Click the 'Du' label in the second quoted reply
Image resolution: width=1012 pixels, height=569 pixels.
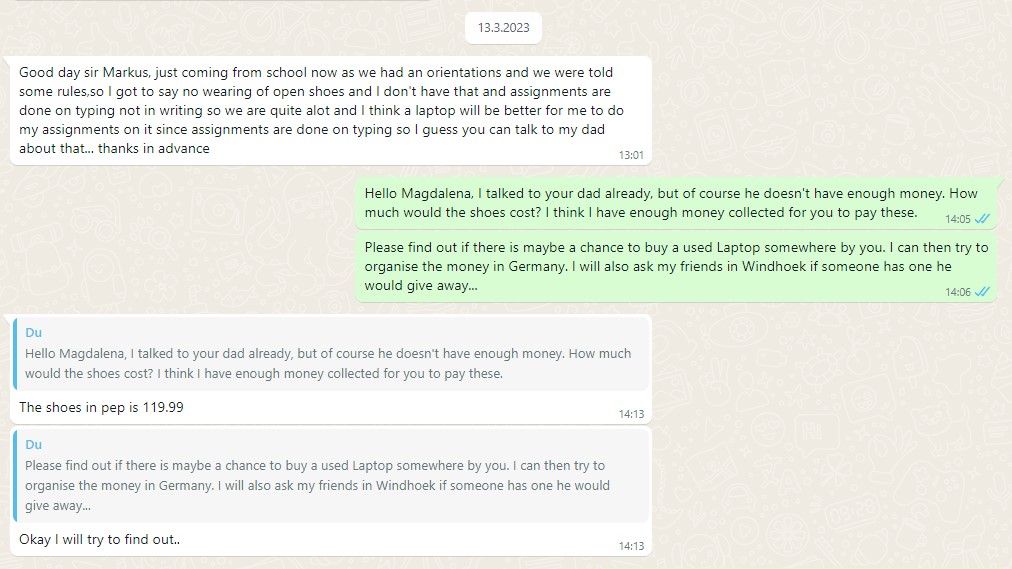pos(33,445)
